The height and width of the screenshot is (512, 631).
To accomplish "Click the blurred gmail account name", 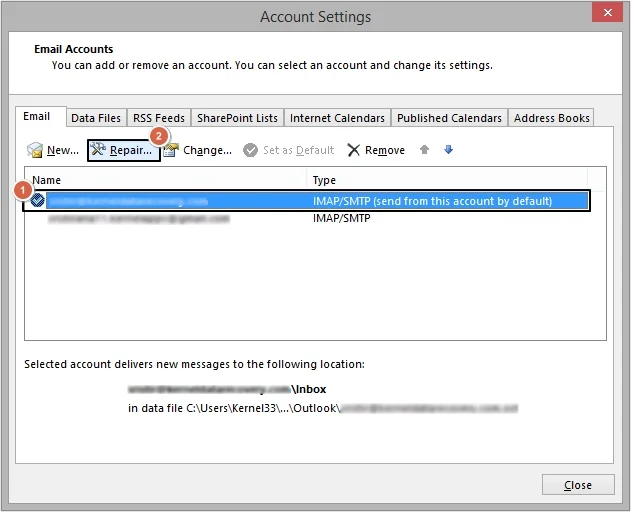I will point(138,219).
